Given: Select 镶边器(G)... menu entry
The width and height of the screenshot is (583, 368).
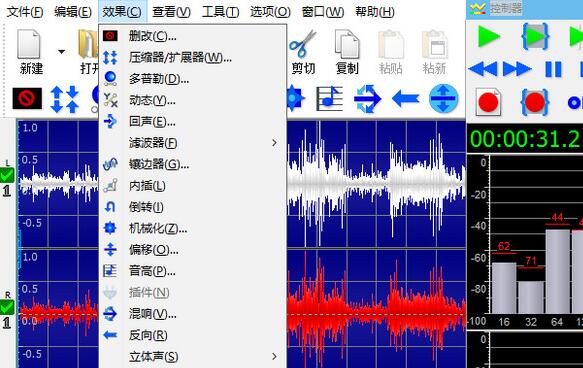Looking at the screenshot, I should click(193, 164).
